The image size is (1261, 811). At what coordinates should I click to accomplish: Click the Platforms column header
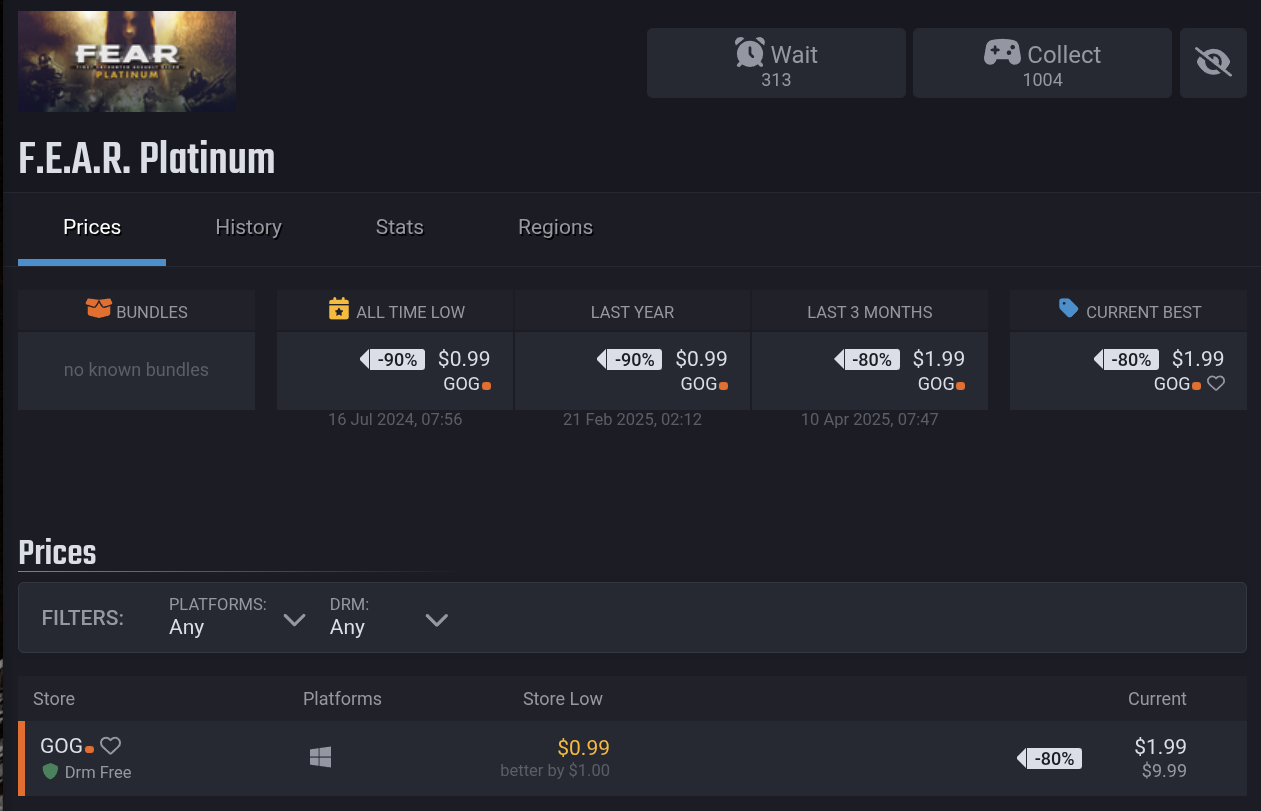pos(342,699)
